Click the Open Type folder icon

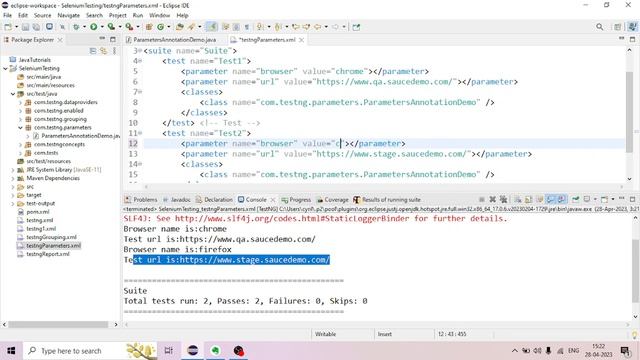click(x=180, y=27)
